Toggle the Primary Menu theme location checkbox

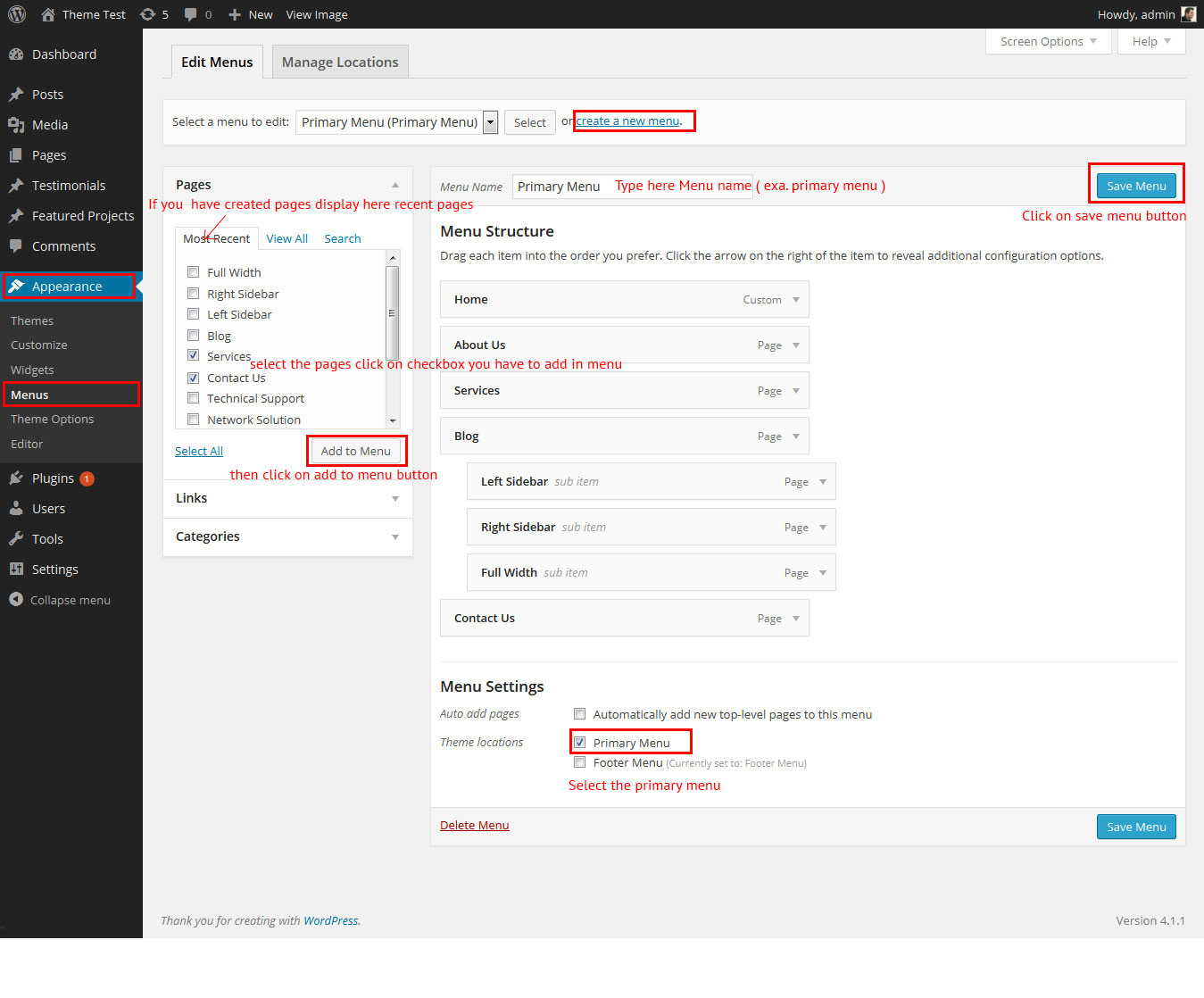pyautogui.click(x=579, y=743)
